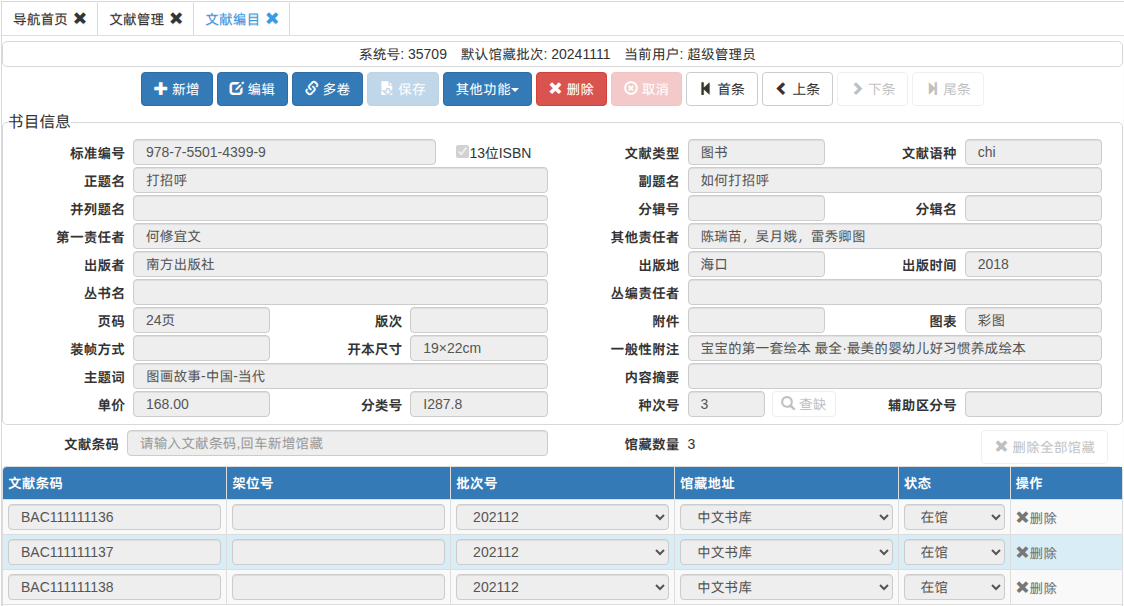
Task: Switch to the 文献管理 tab
Action: tap(136, 19)
